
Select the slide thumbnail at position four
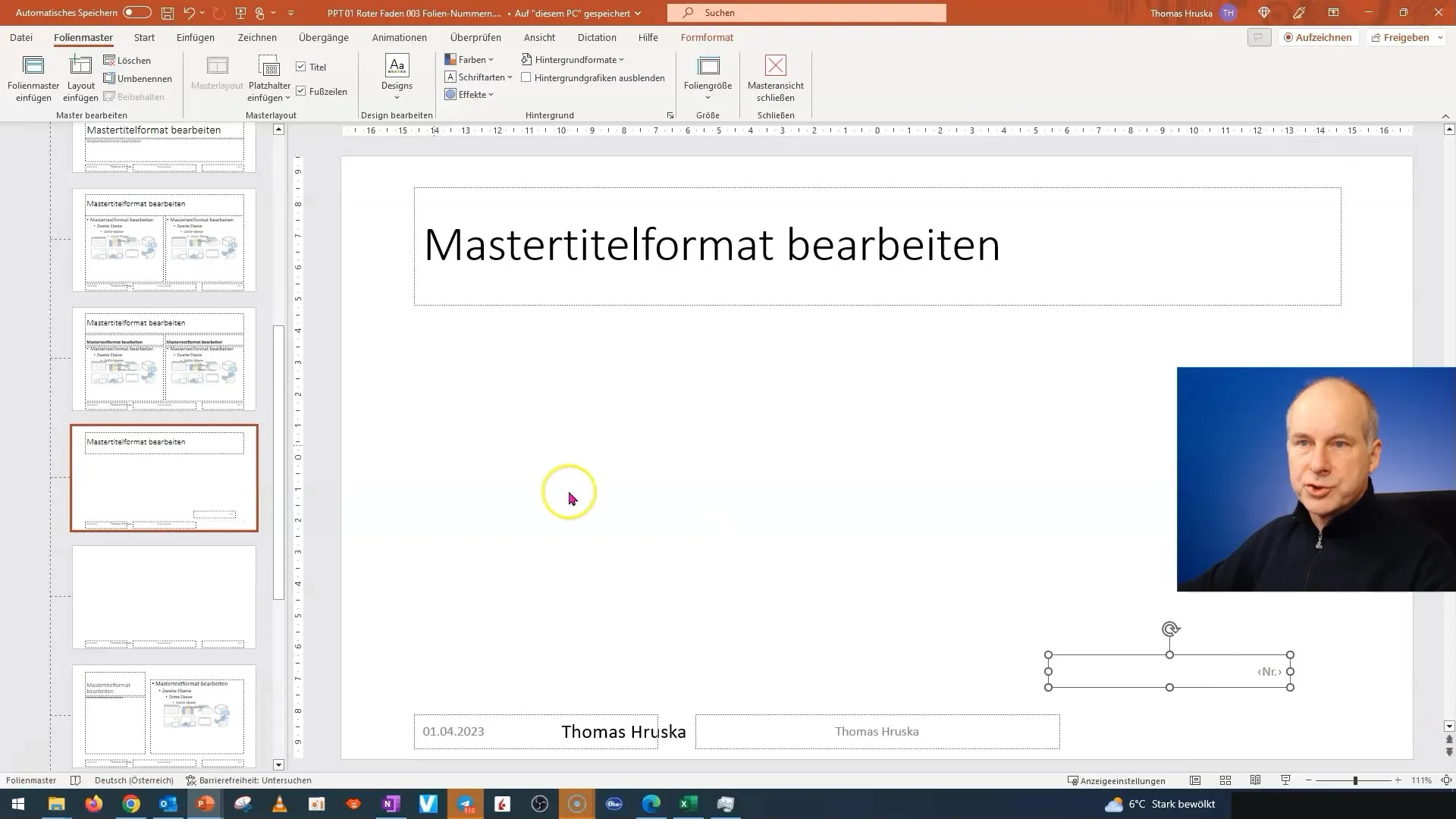coord(163,478)
